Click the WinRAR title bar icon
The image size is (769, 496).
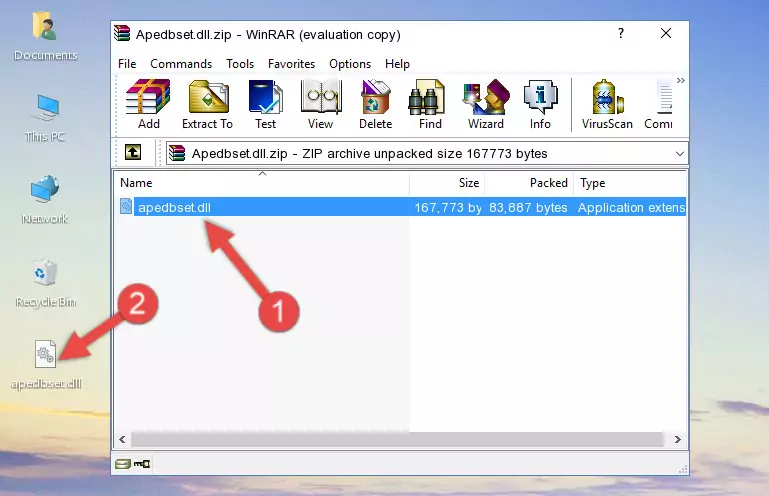(122, 34)
